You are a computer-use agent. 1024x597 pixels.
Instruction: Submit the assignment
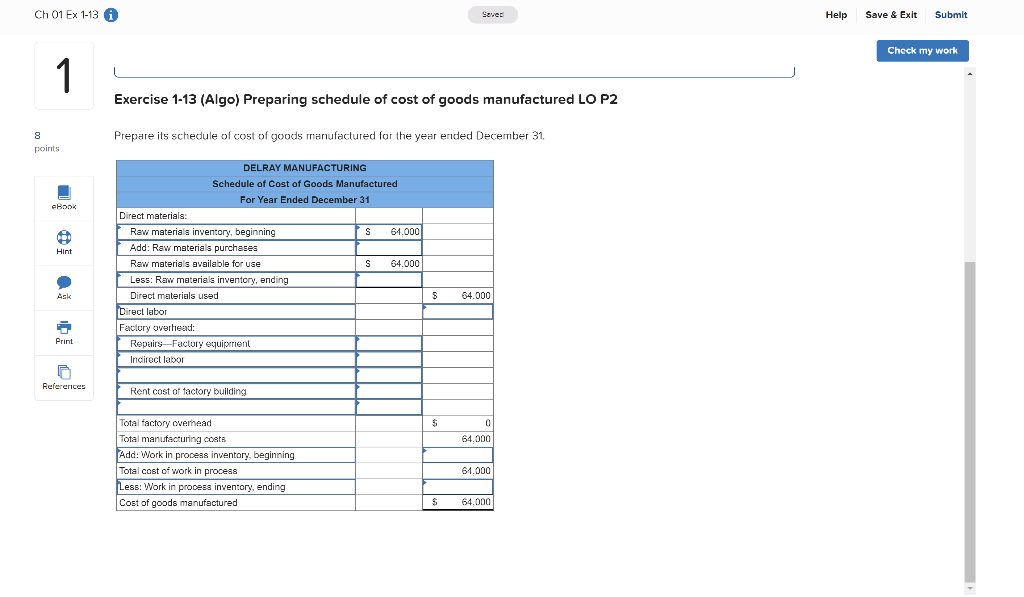pos(950,15)
